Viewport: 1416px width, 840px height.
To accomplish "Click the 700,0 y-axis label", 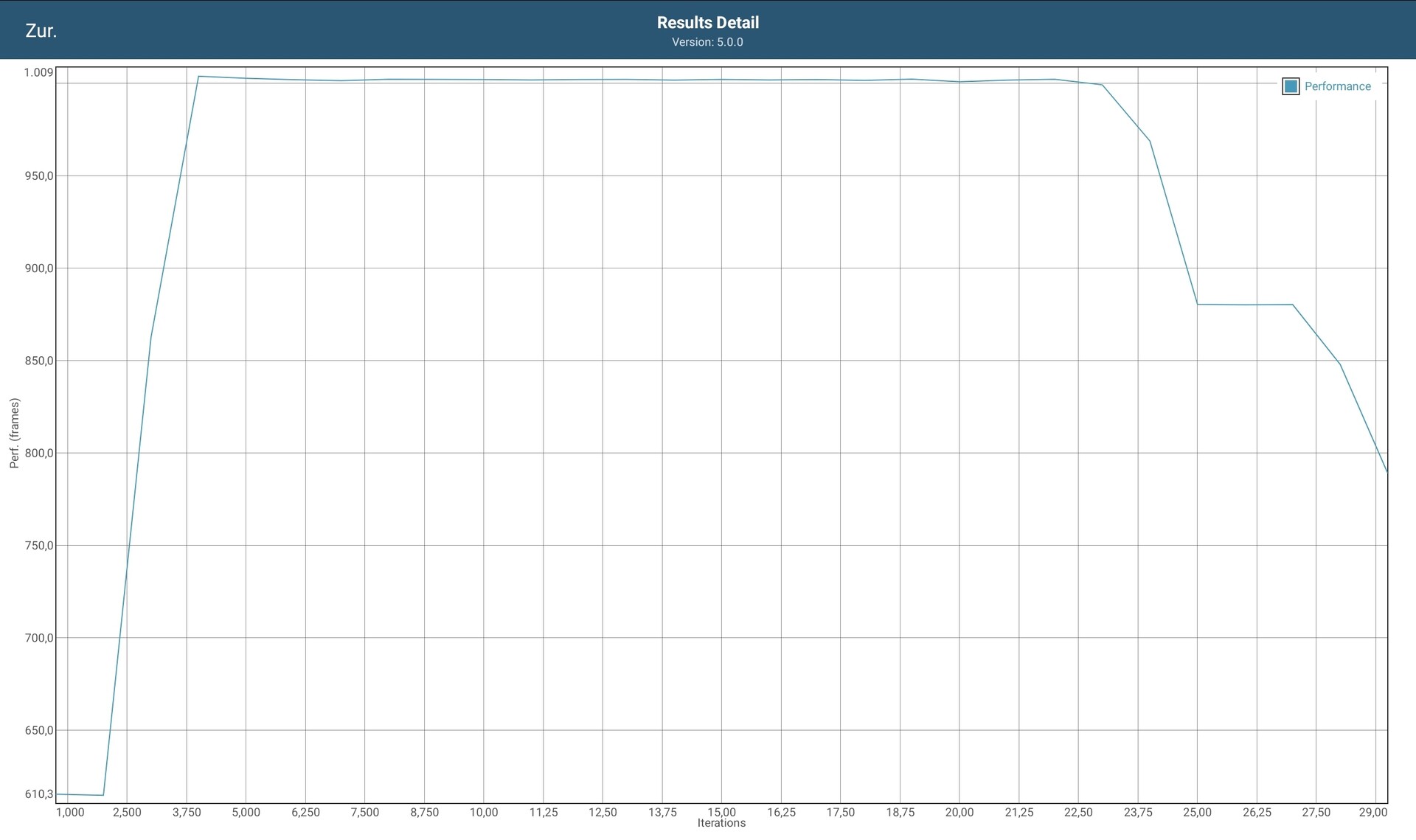I will pyautogui.click(x=39, y=638).
